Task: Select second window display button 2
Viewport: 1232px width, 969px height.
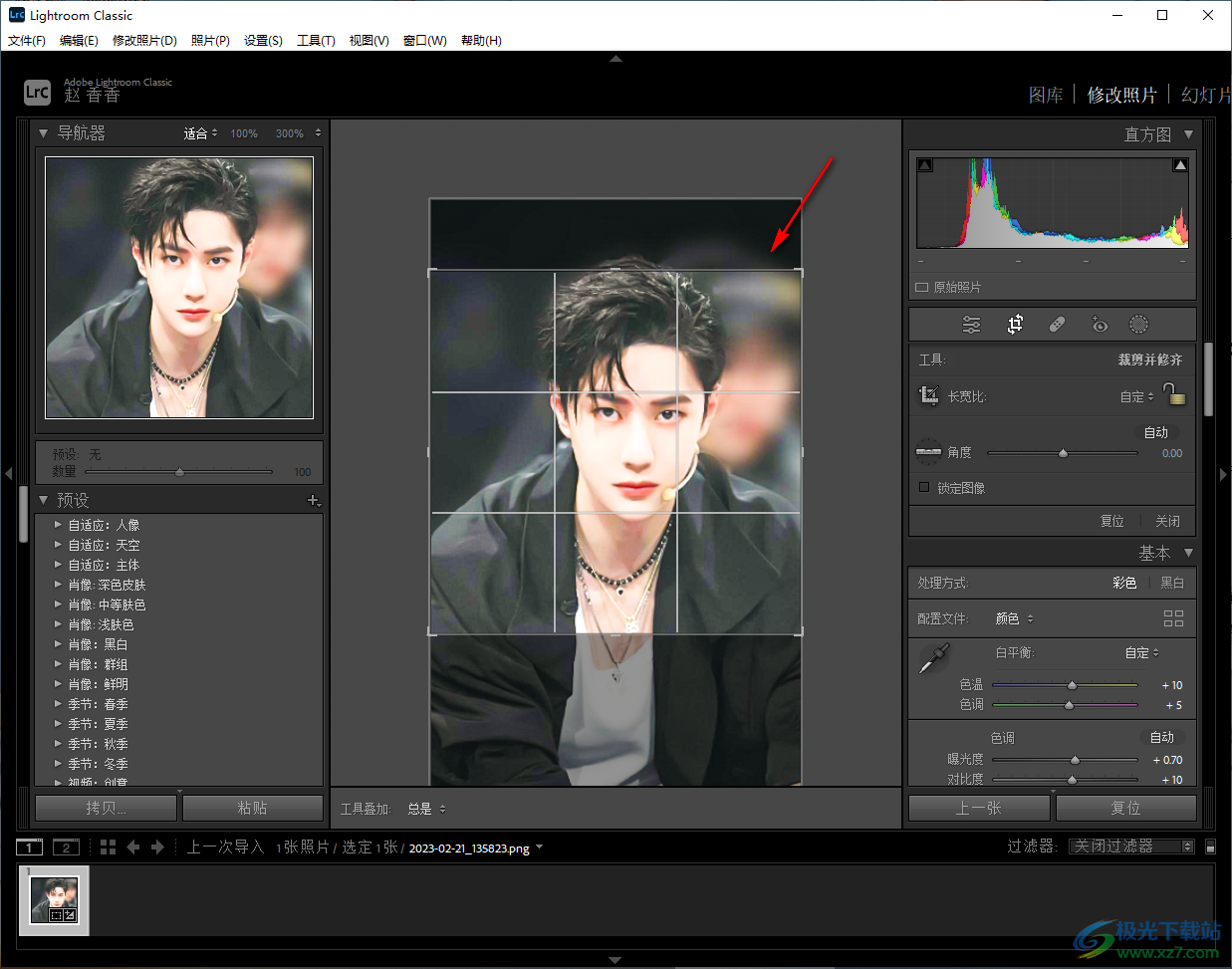Action: [66, 848]
